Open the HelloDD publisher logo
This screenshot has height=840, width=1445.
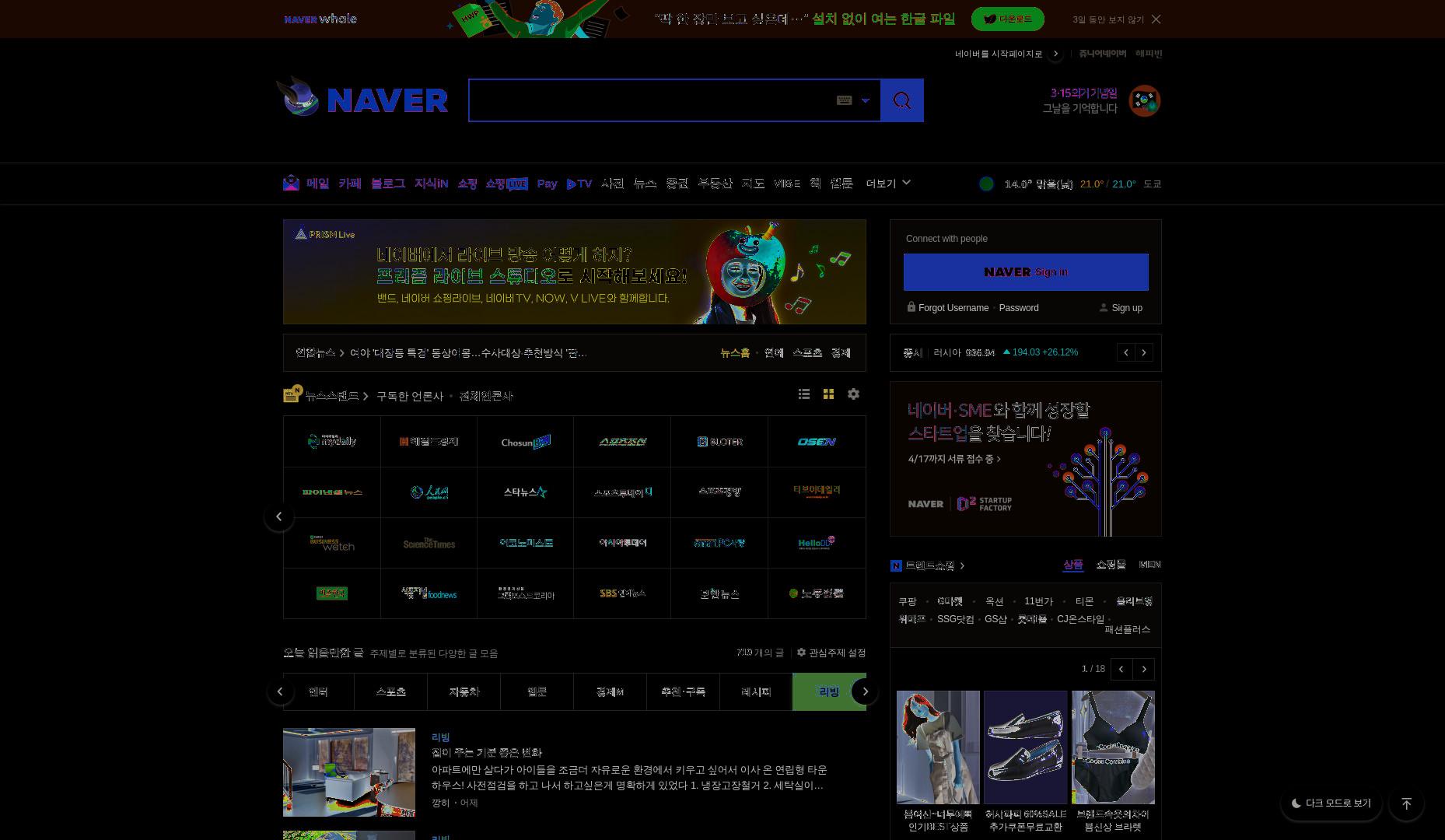(817, 543)
